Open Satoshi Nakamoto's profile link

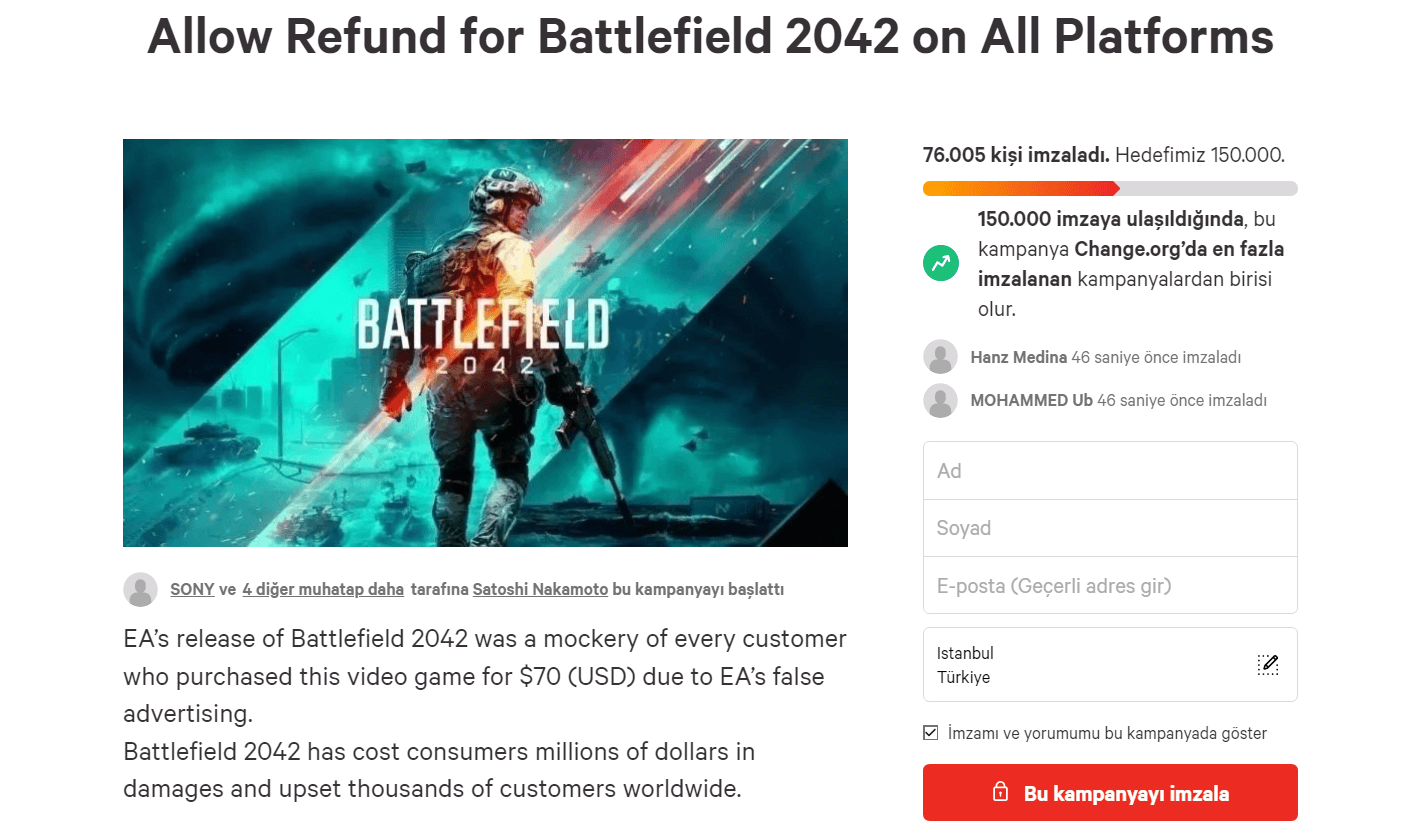pos(540,590)
